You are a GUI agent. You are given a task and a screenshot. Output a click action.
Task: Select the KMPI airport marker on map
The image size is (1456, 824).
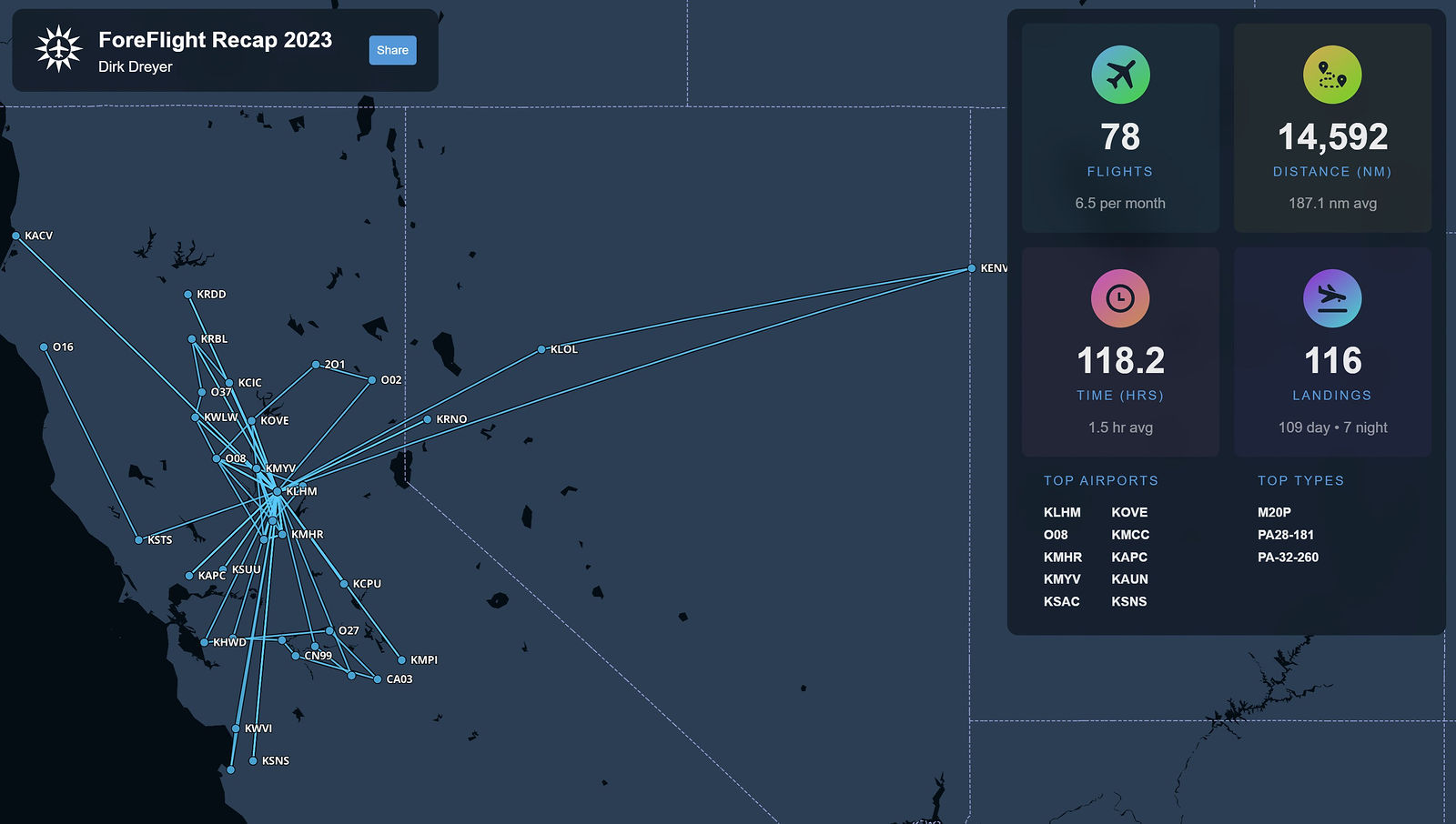[401, 660]
